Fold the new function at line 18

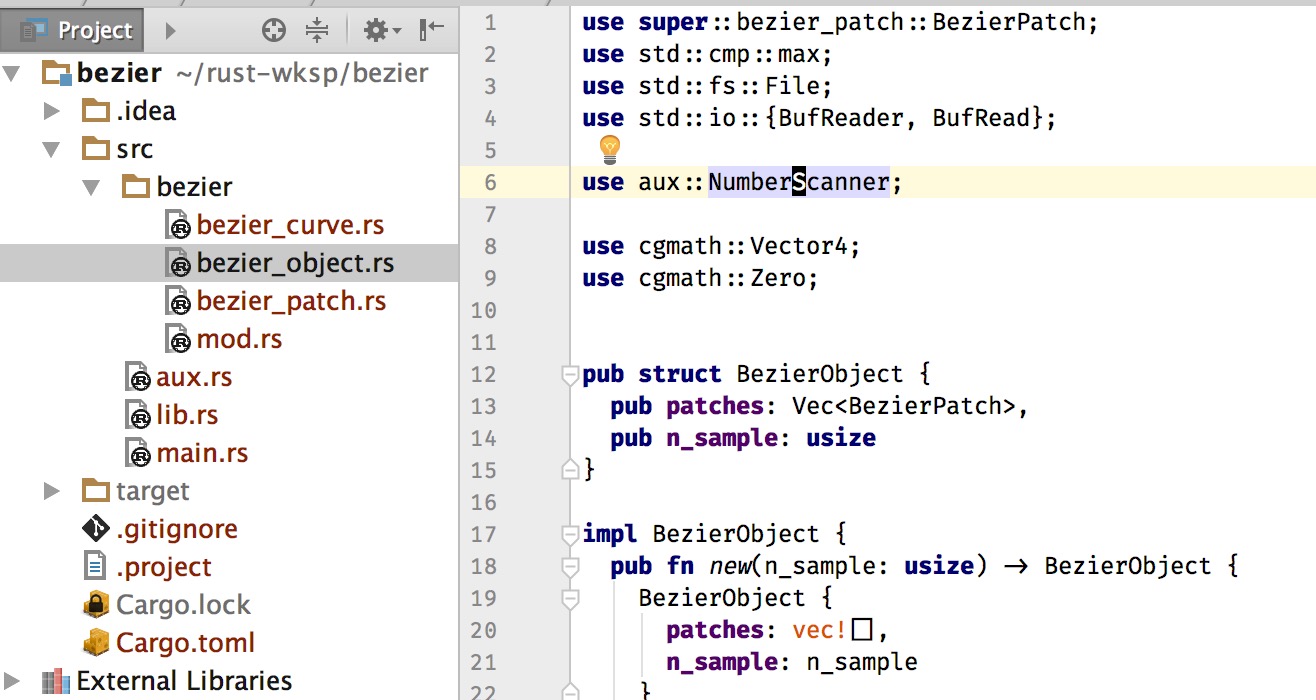(x=570, y=567)
